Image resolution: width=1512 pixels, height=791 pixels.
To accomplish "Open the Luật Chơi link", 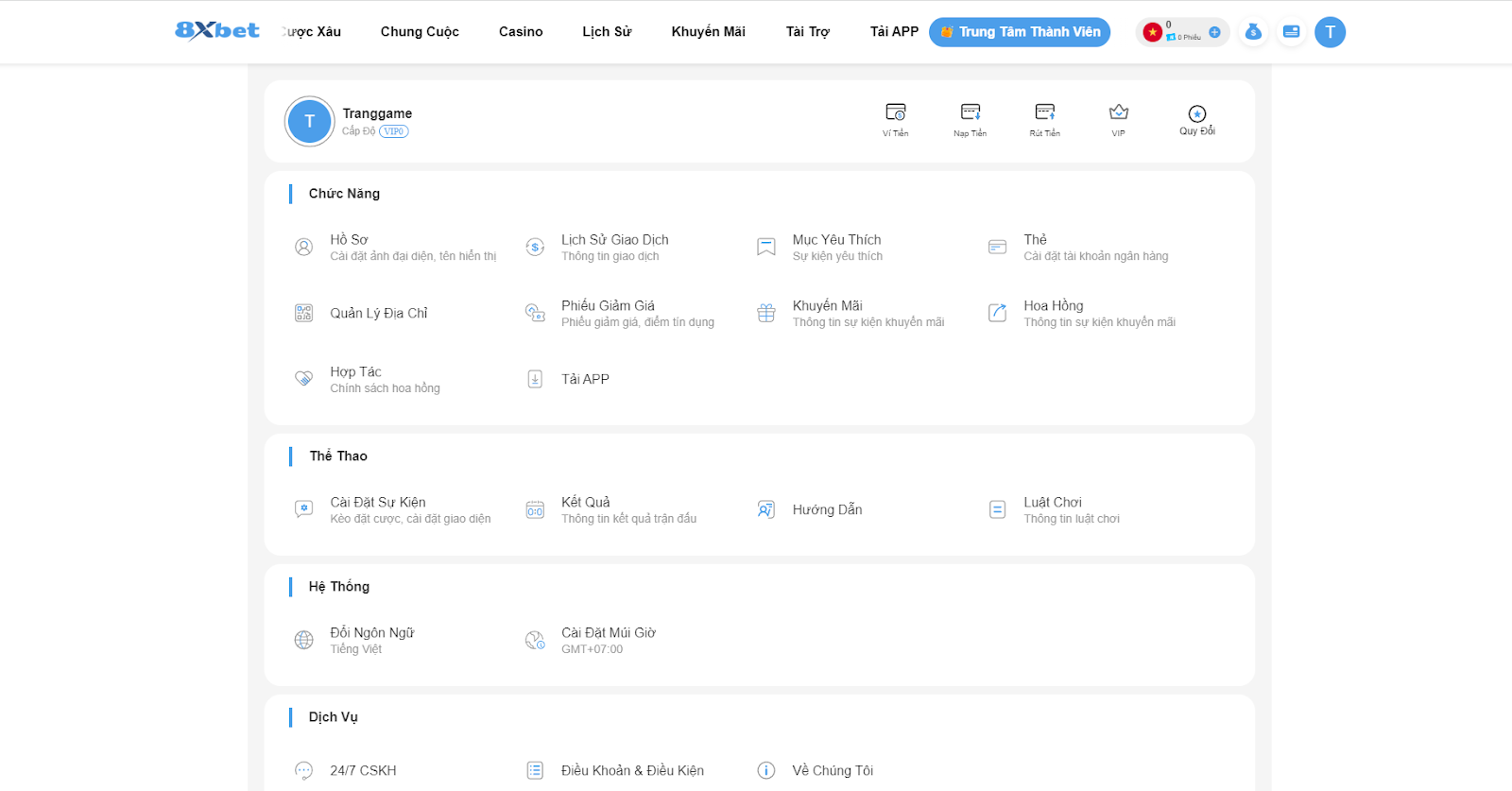I will 1053,503.
